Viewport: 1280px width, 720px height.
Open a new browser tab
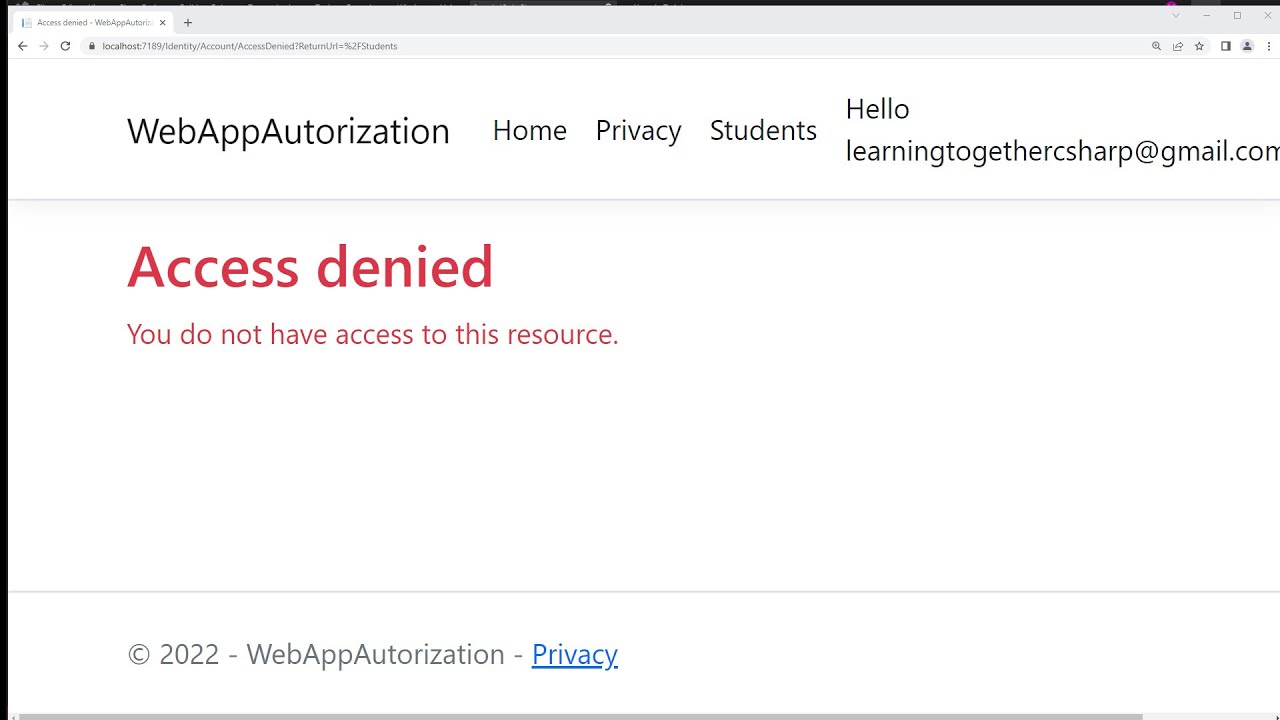187,22
